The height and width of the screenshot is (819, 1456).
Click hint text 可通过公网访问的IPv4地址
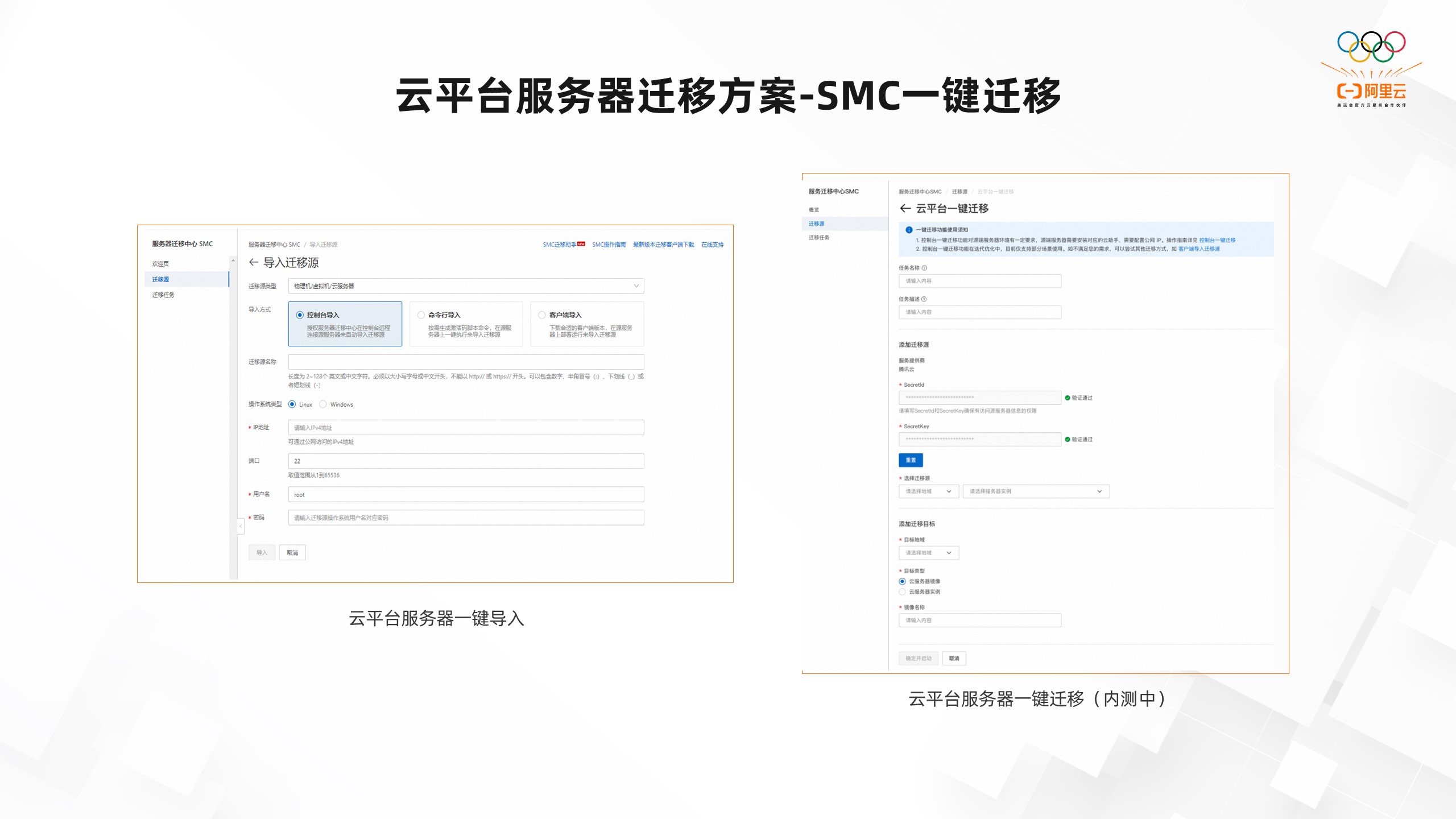[x=321, y=442]
